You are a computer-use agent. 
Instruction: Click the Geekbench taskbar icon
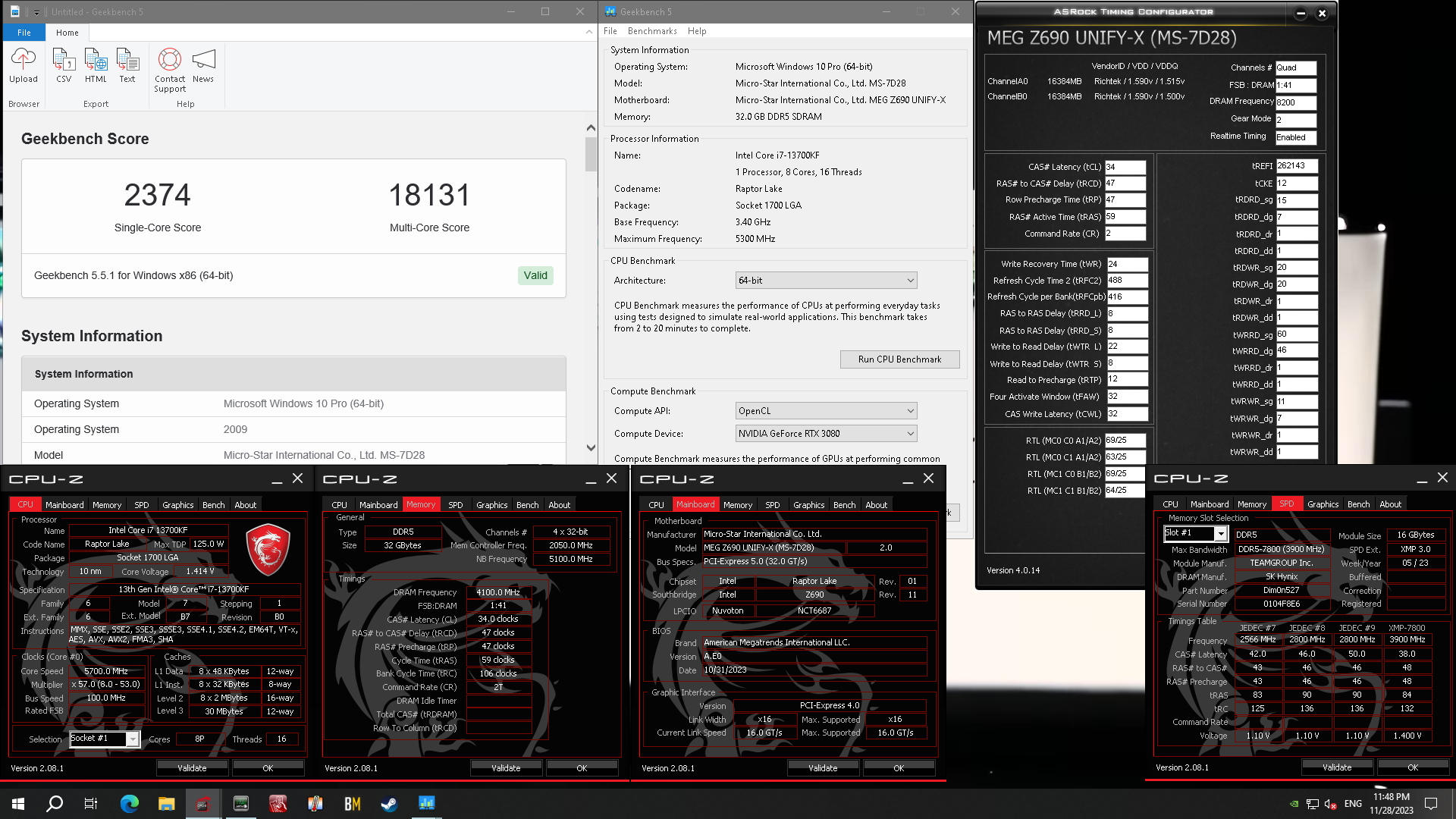coord(427,804)
